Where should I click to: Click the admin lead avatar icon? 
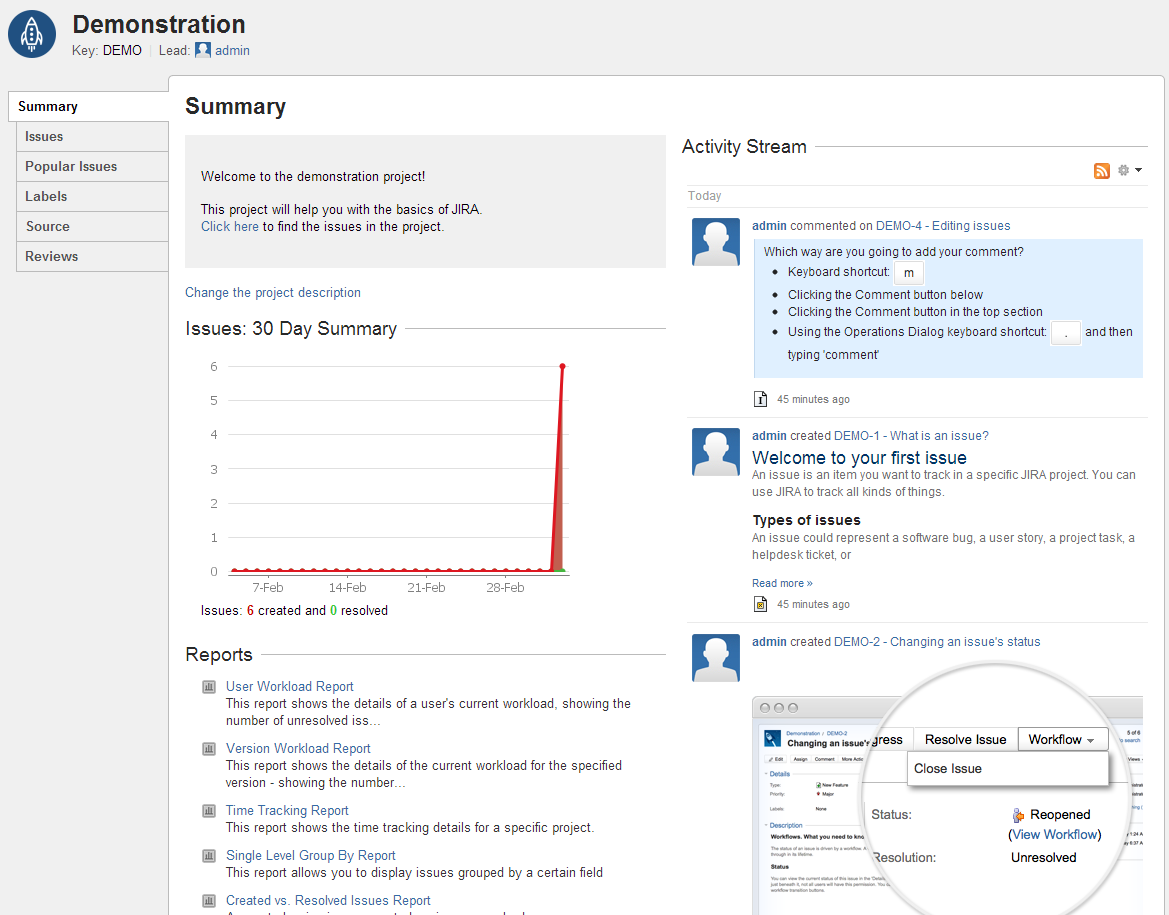point(203,50)
